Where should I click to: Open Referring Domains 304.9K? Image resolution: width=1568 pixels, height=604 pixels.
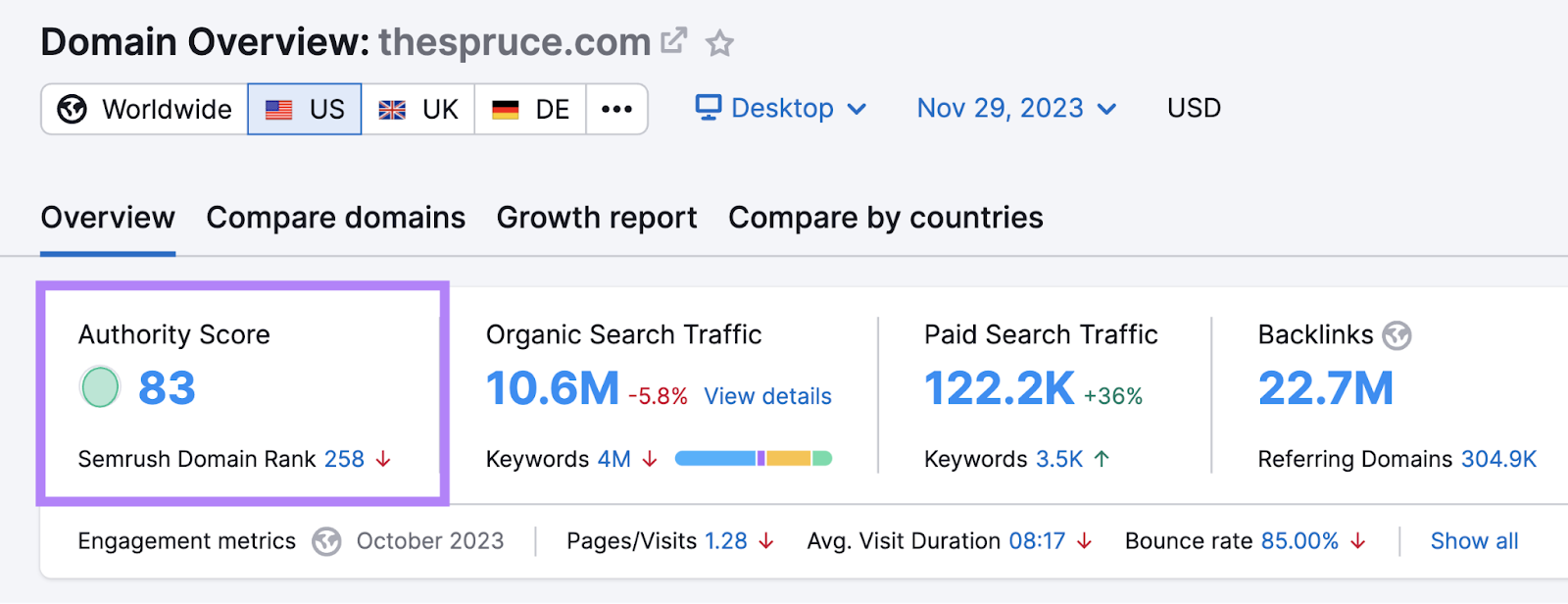[x=1498, y=459]
